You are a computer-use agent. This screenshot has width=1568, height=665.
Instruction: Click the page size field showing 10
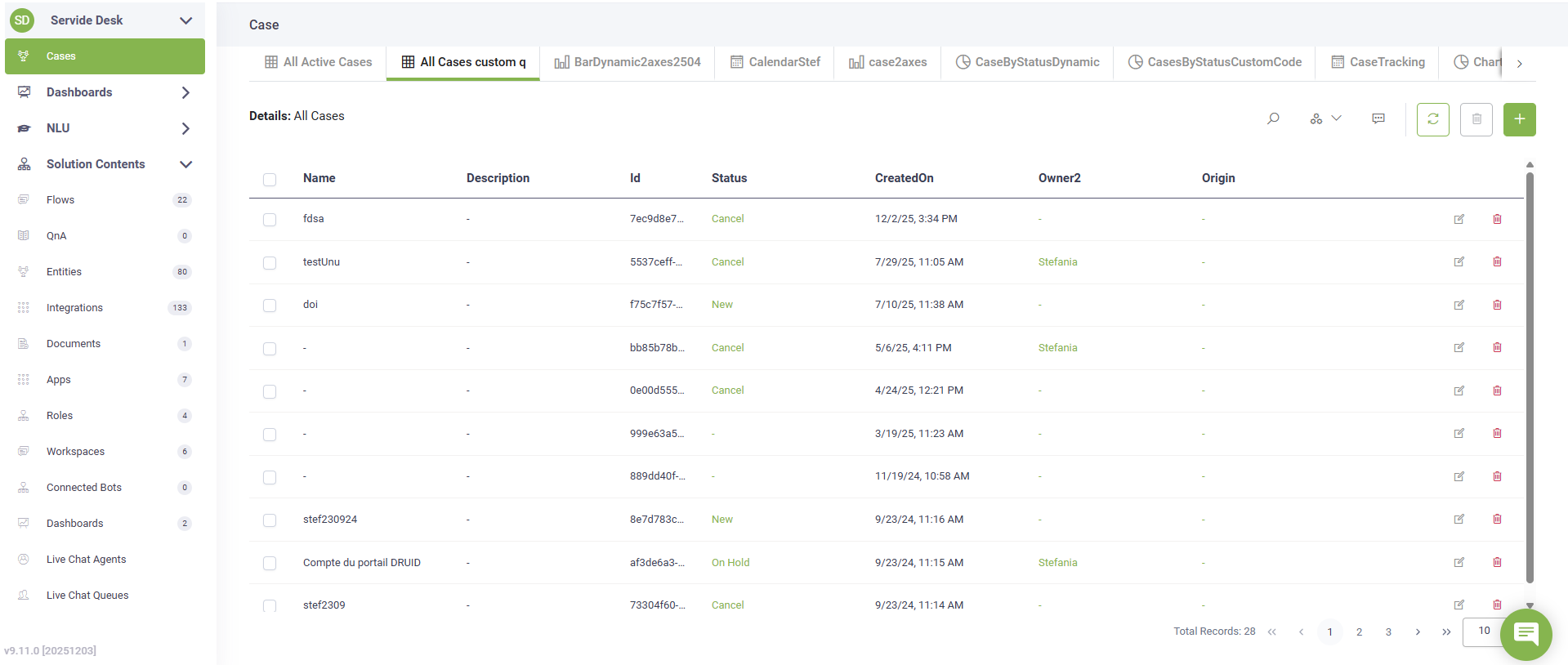pyautogui.click(x=1483, y=631)
